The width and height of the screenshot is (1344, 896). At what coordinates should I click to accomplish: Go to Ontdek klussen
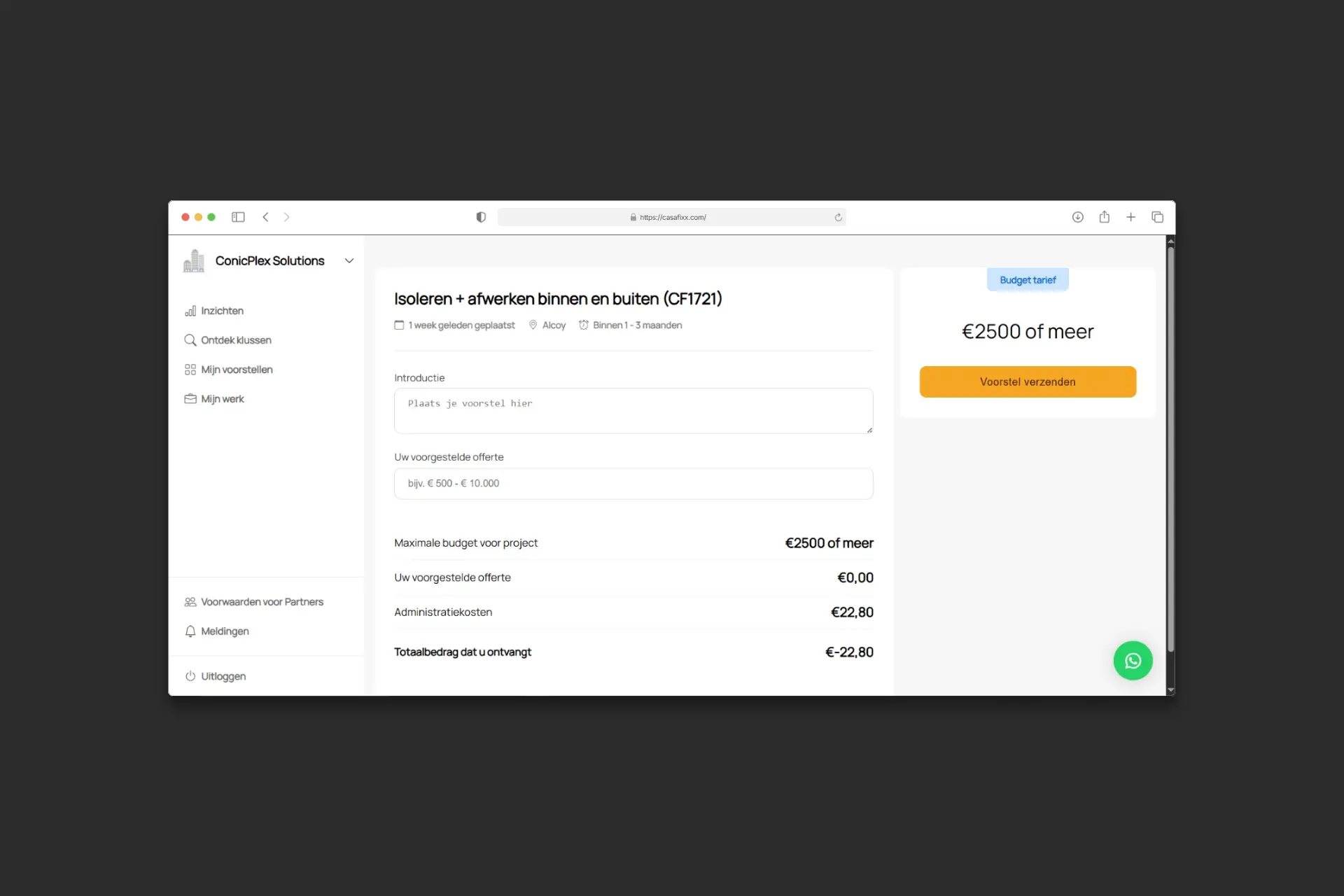pyautogui.click(x=235, y=340)
